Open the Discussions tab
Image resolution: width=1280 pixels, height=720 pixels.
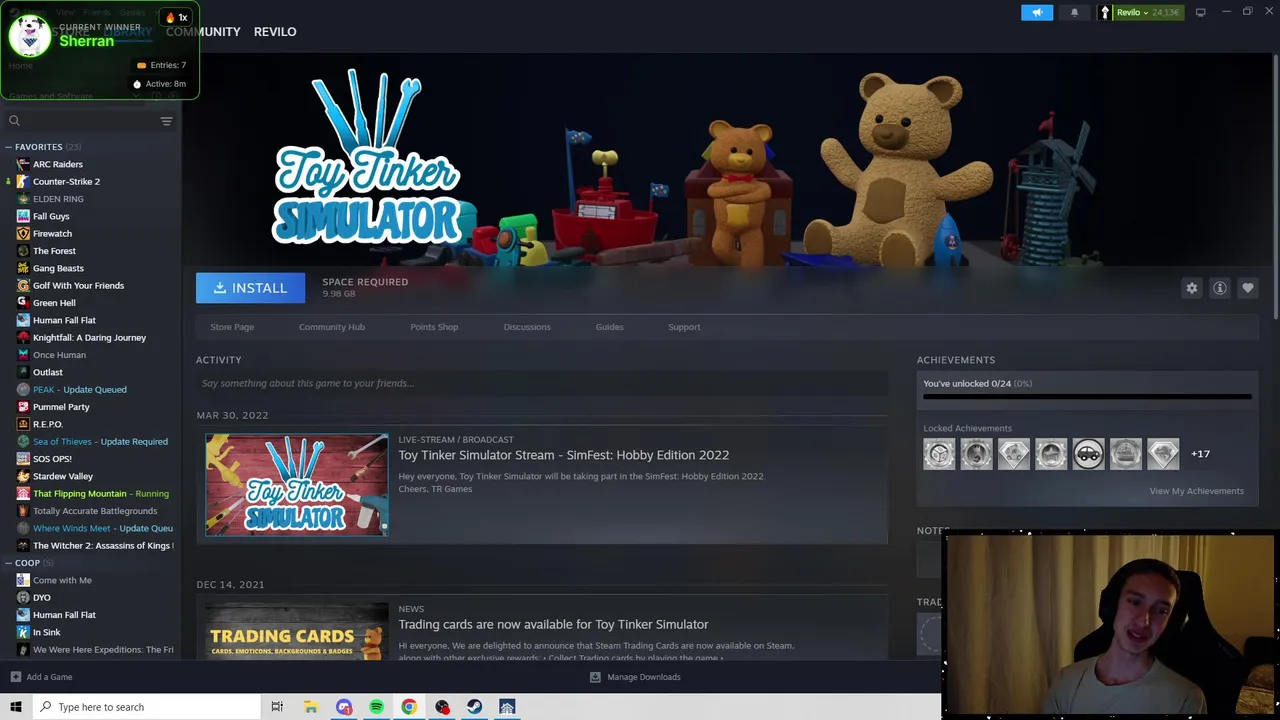click(527, 327)
